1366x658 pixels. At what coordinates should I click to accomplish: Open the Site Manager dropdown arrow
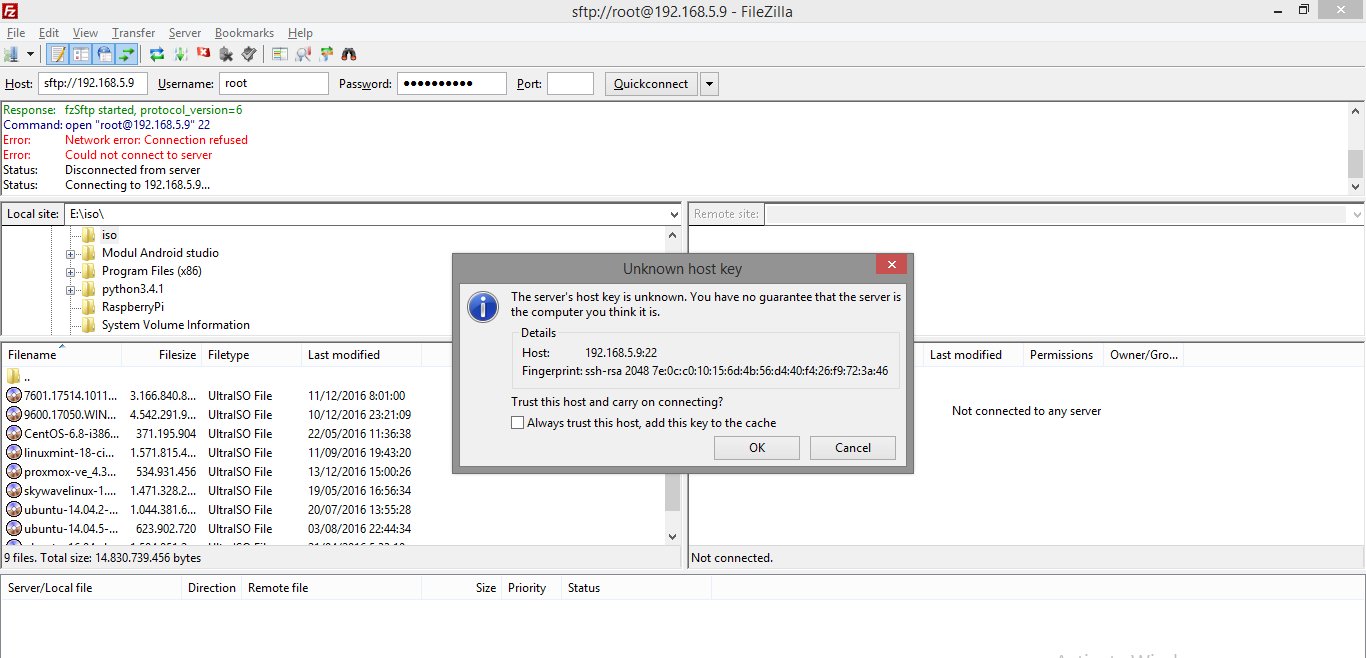coord(30,54)
